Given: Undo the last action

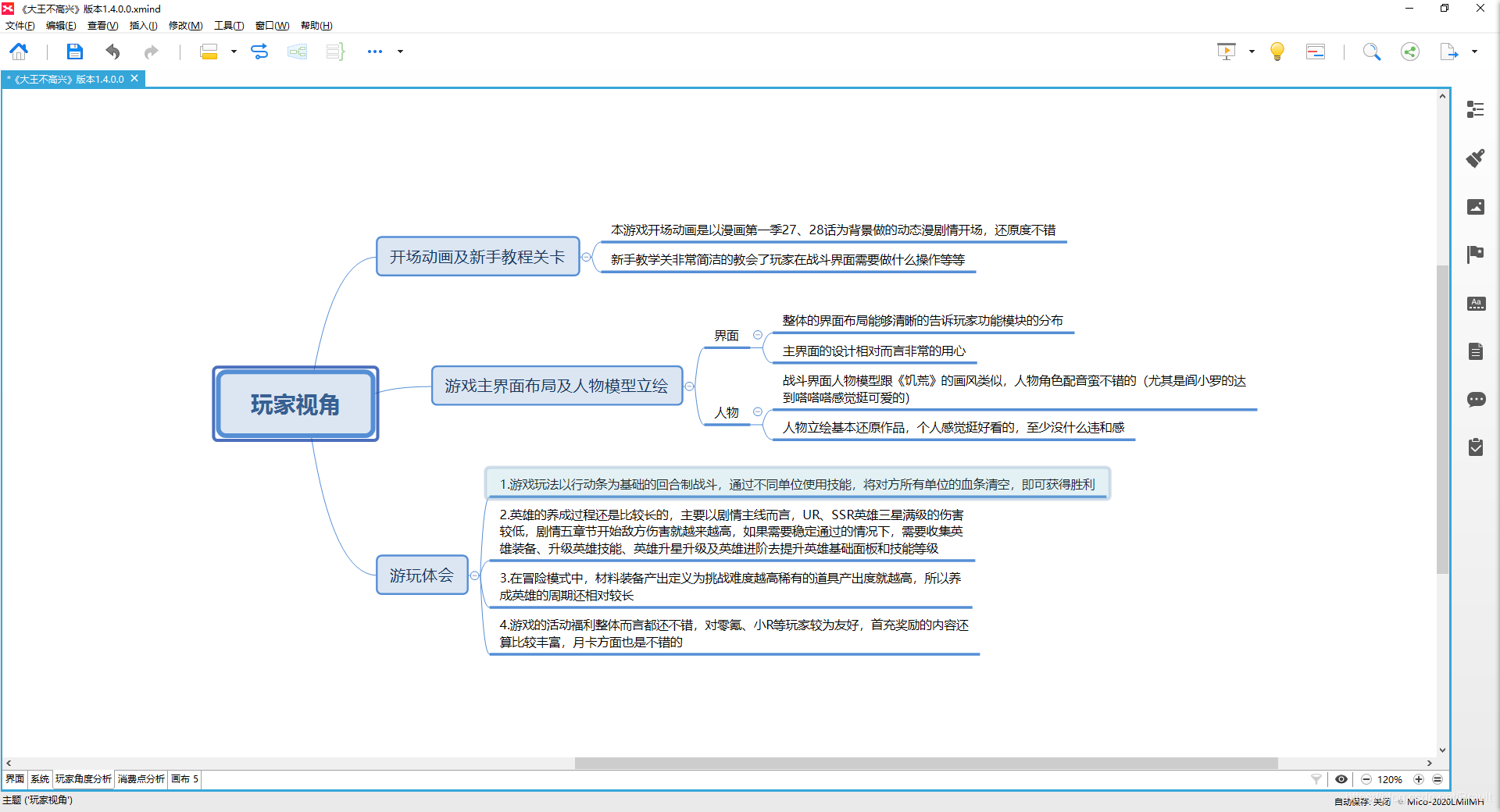Looking at the screenshot, I should (x=113, y=52).
